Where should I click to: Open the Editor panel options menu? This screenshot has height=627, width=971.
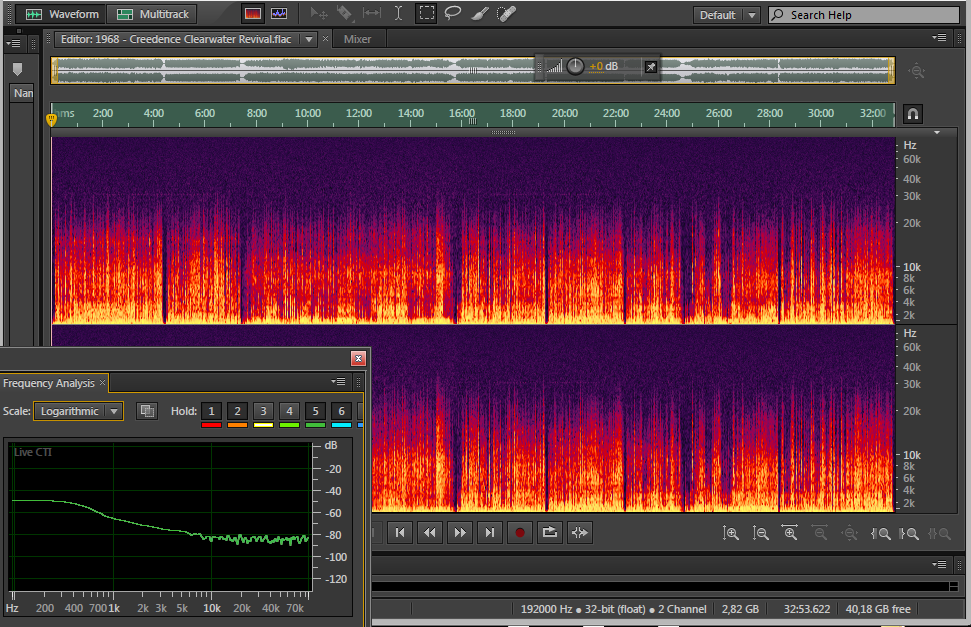[x=939, y=38]
